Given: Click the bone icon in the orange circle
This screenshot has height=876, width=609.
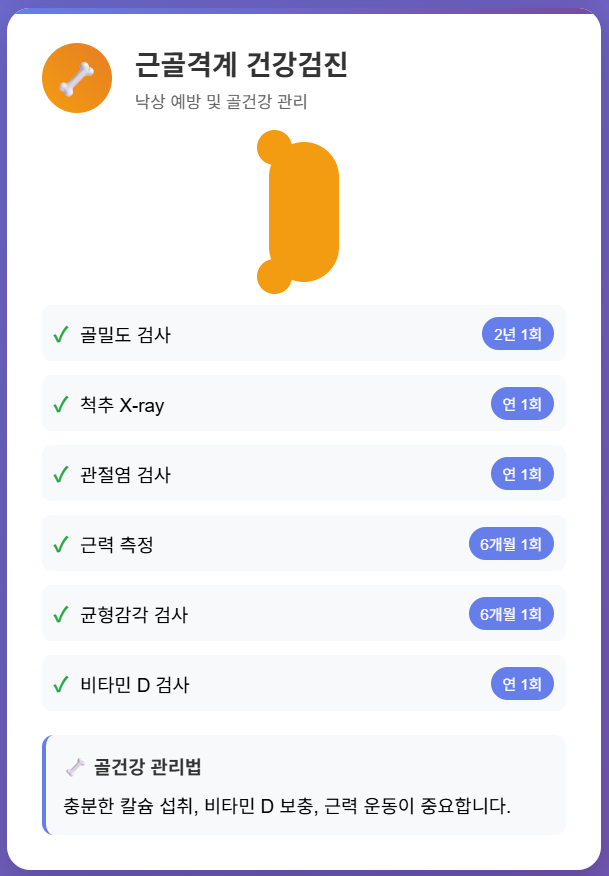Looking at the screenshot, I should [x=76, y=77].
